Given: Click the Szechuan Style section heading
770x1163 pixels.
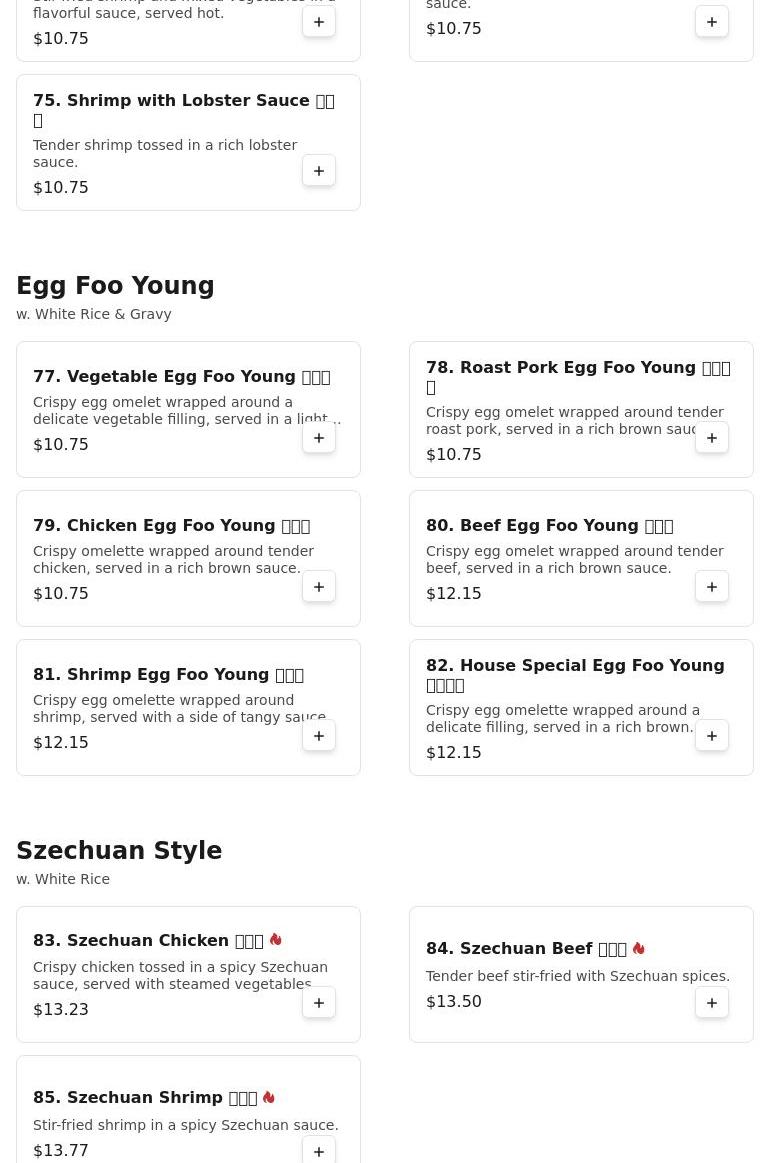Looking at the screenshot, I should point(119,851).
